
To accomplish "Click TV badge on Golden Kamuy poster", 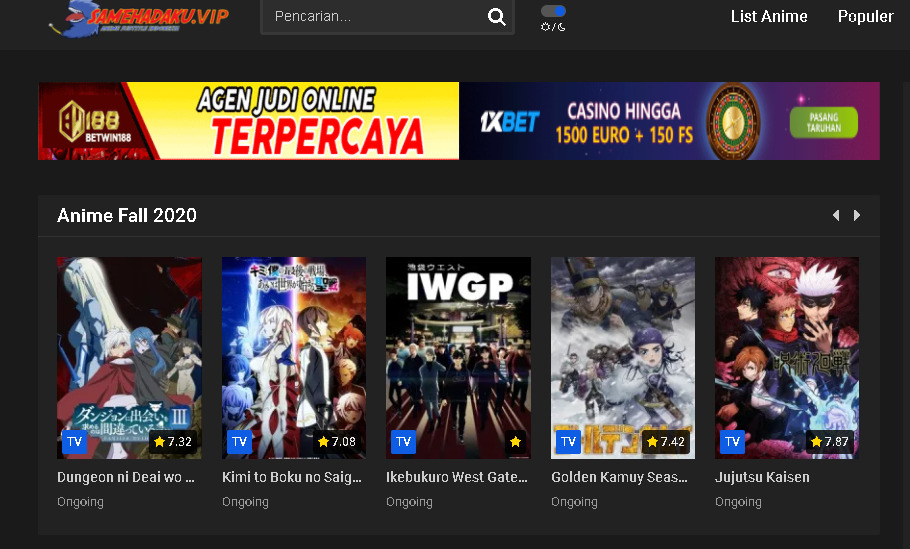I will [x=568, y=442].
